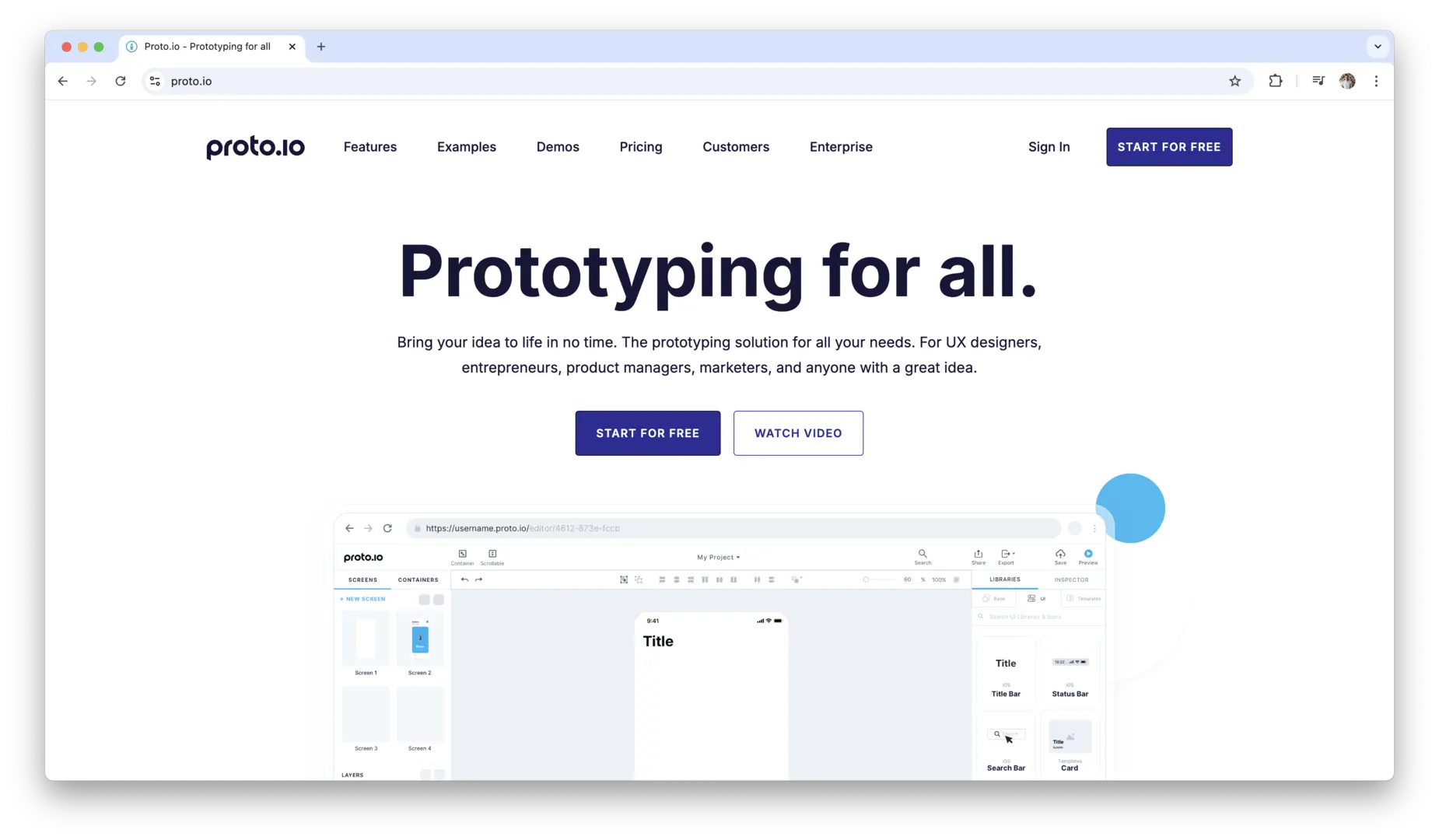Switch to the CONTAINERS tab
The height and width of the screenshot is (840, 1439).
coord(418,579)
